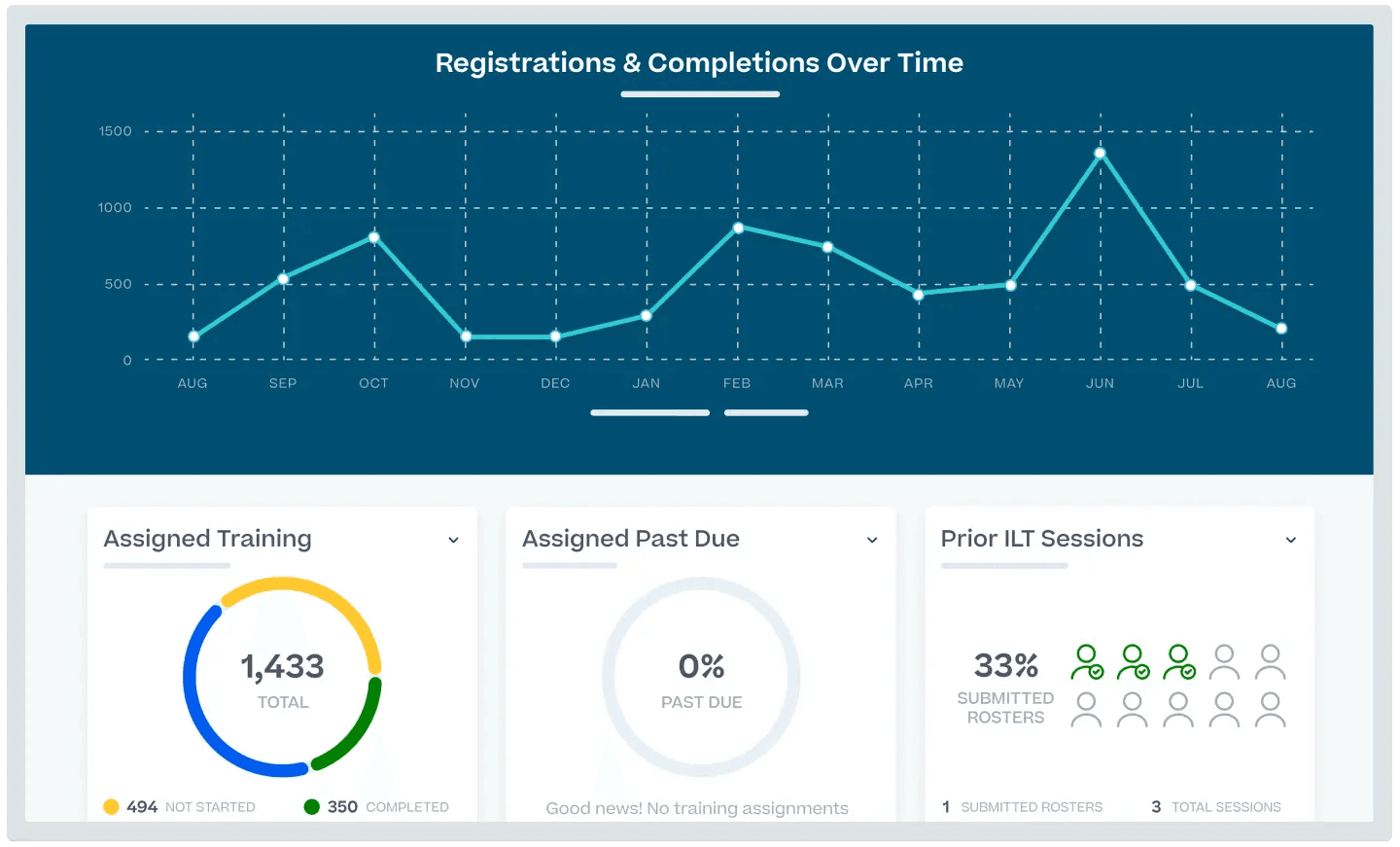Screen dimensions: 1400x847
Task: Click the third green roster icon with checkmark
Action: 1178,661
